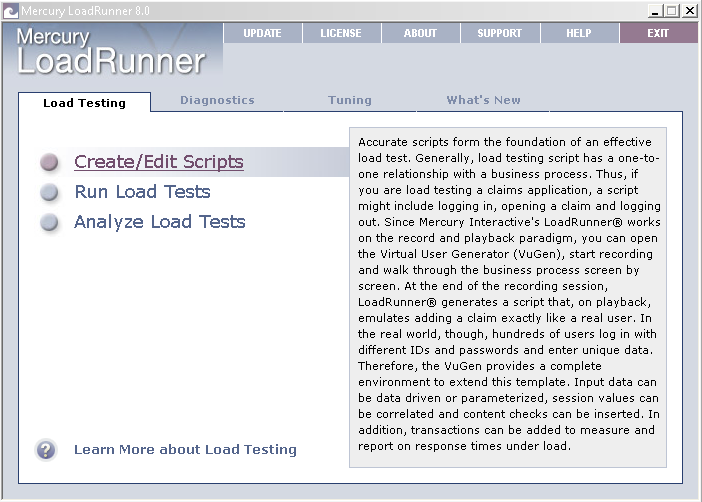Open Create/Edit Scripts link
Image resolution: width=702 pixels, height=502 pixels.
[158, 162]
